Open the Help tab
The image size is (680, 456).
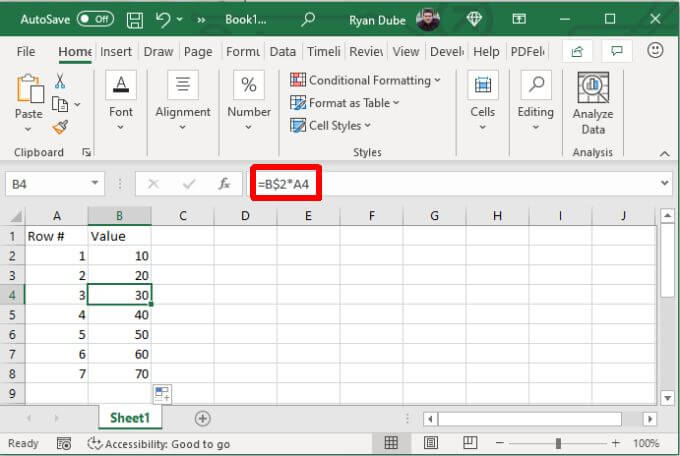pyautogui.click(x=486, y=52)
